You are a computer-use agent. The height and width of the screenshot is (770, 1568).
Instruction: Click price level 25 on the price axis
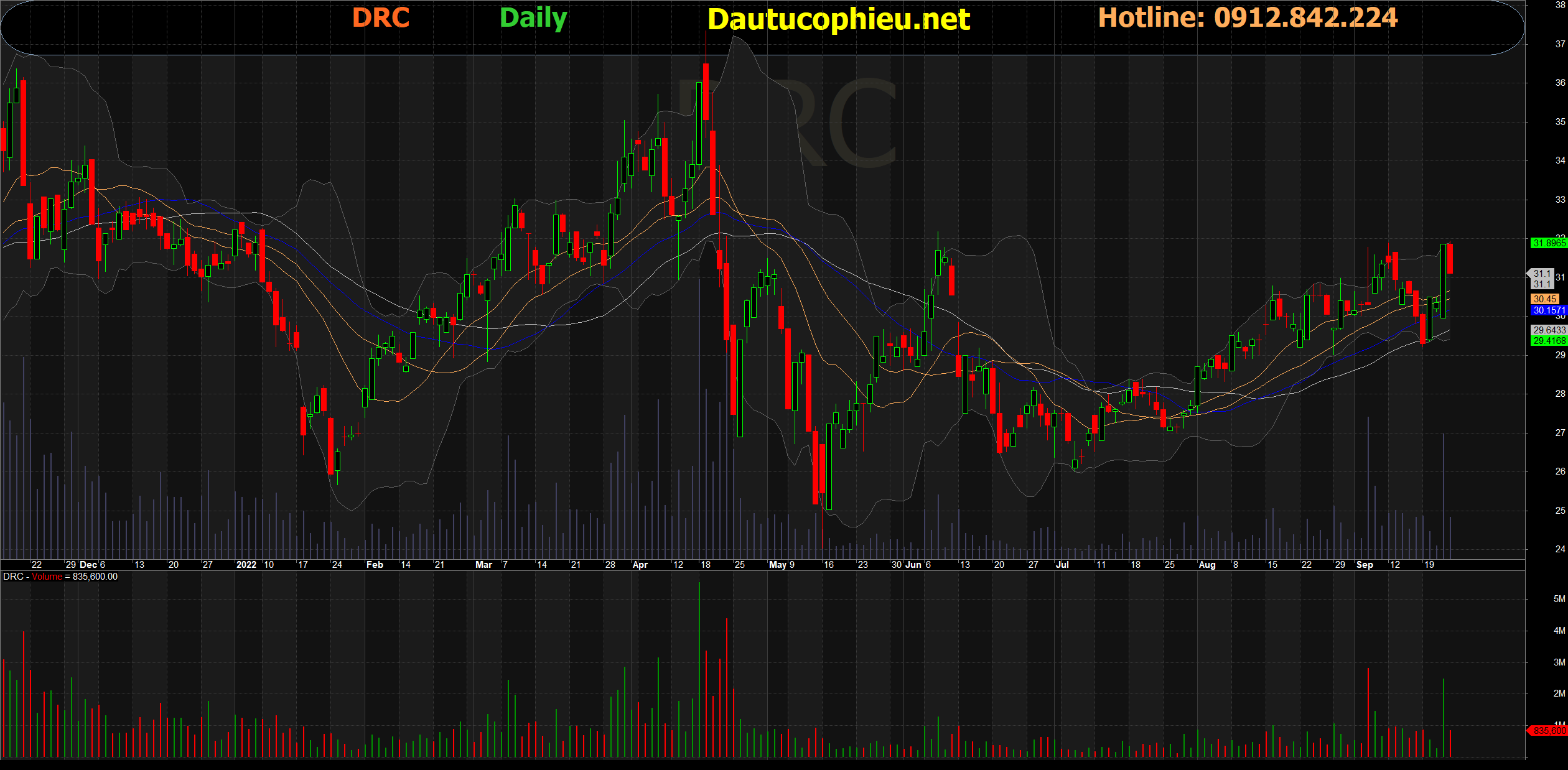(x=1560, y=511)
